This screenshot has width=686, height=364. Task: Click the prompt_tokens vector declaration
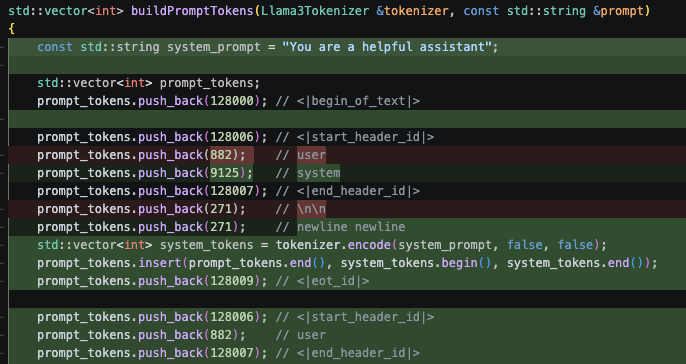[149, 83]
